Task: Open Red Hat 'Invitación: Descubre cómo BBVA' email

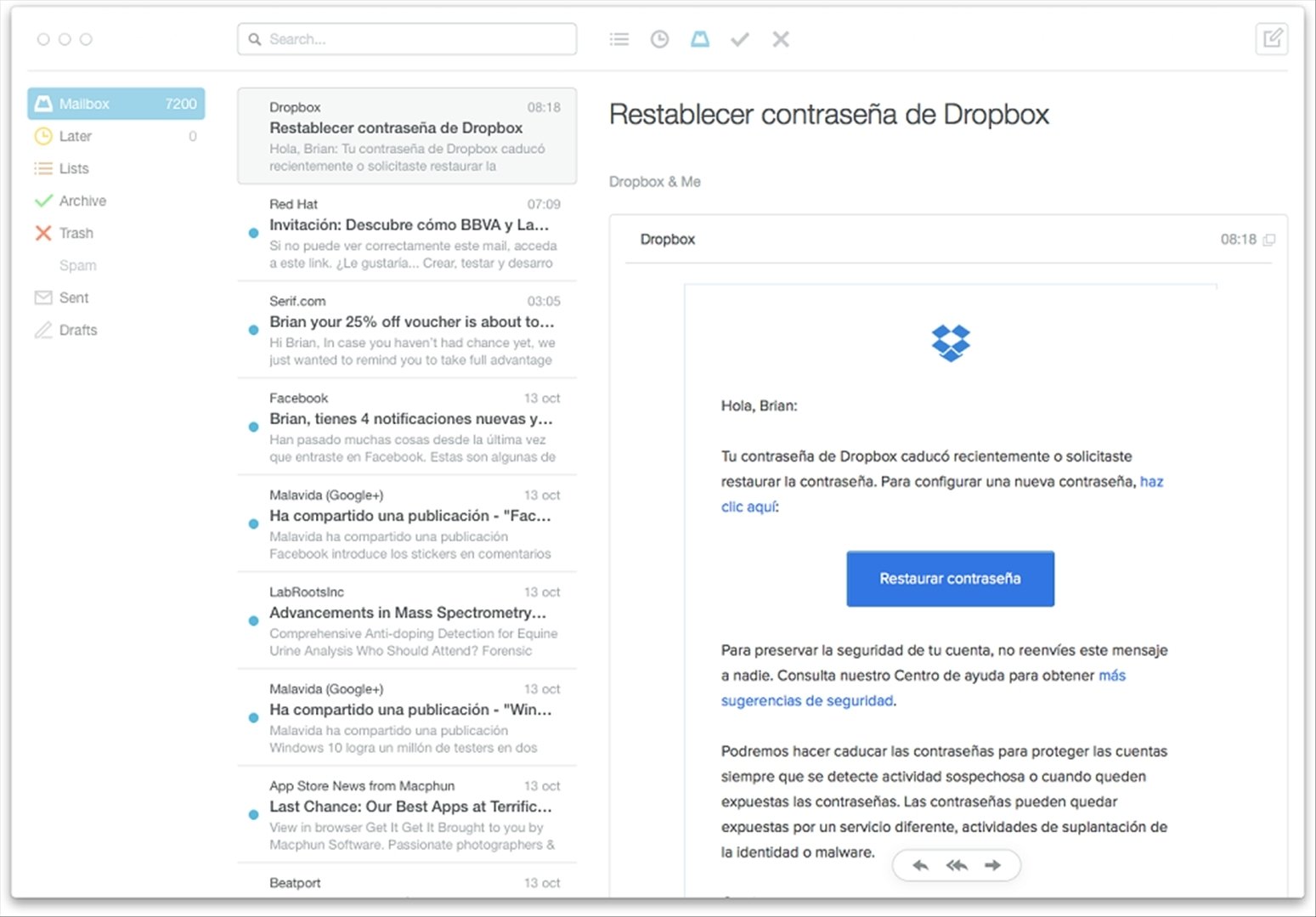Action: 407,233
